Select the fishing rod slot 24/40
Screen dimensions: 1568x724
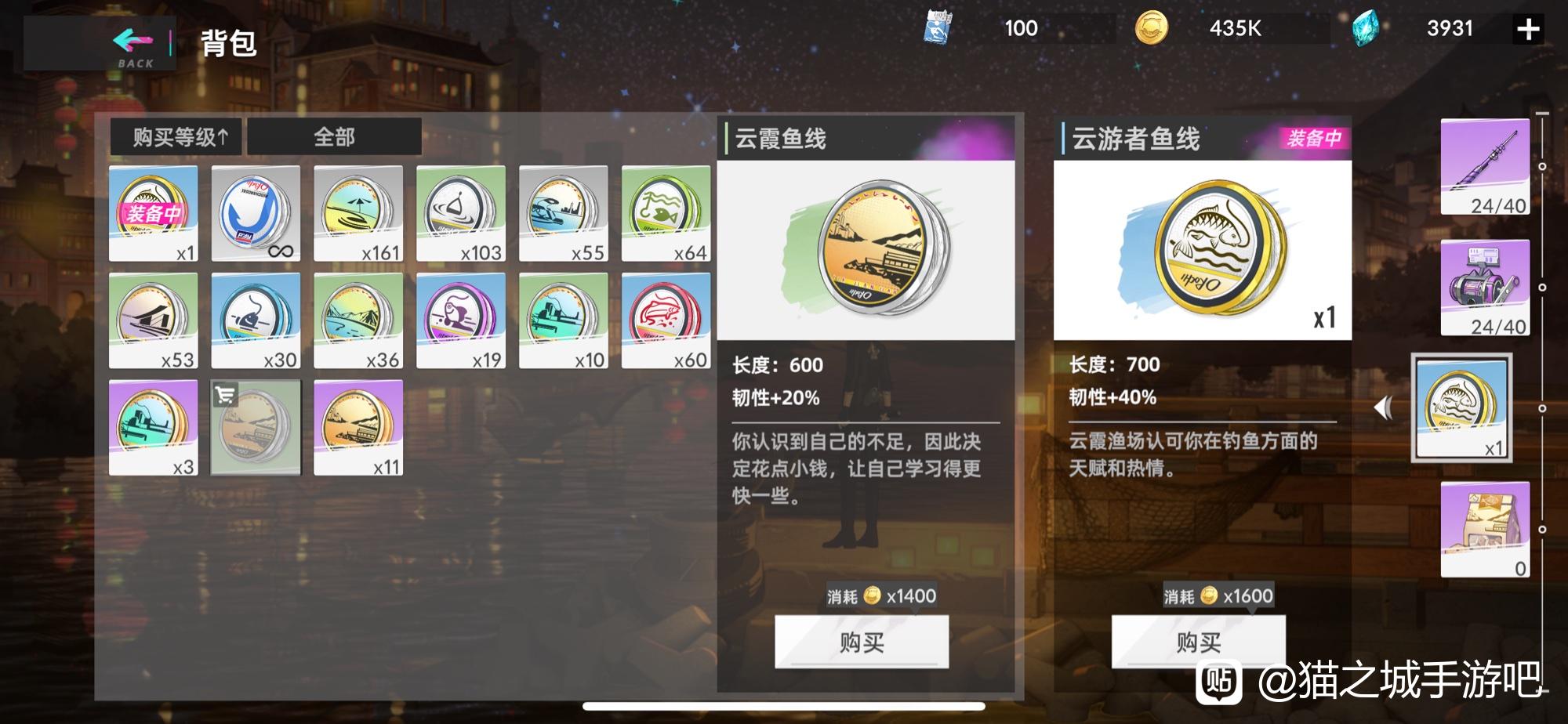[1485, 167]
